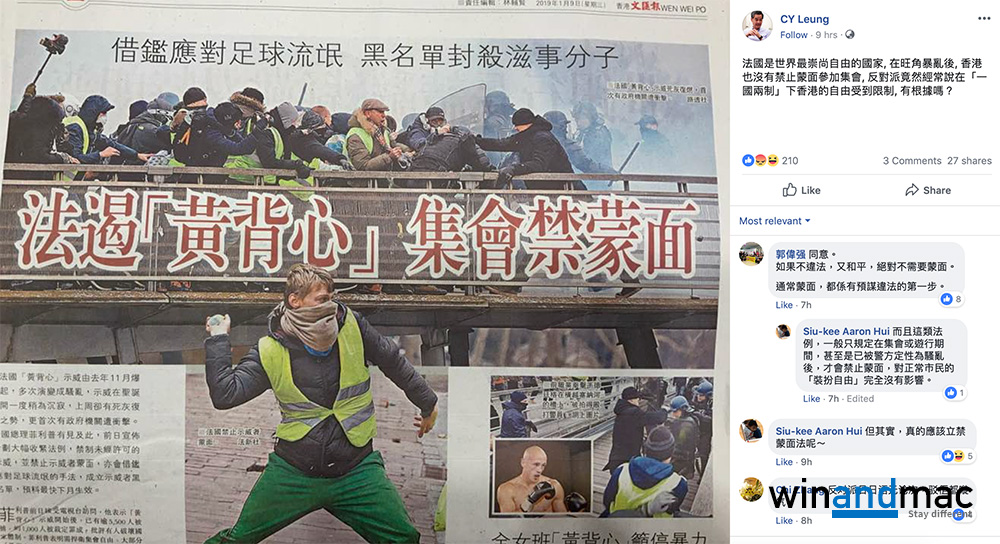View the 27 shares link
Viewport: 1000px width, 544px height.
[969, 161]
